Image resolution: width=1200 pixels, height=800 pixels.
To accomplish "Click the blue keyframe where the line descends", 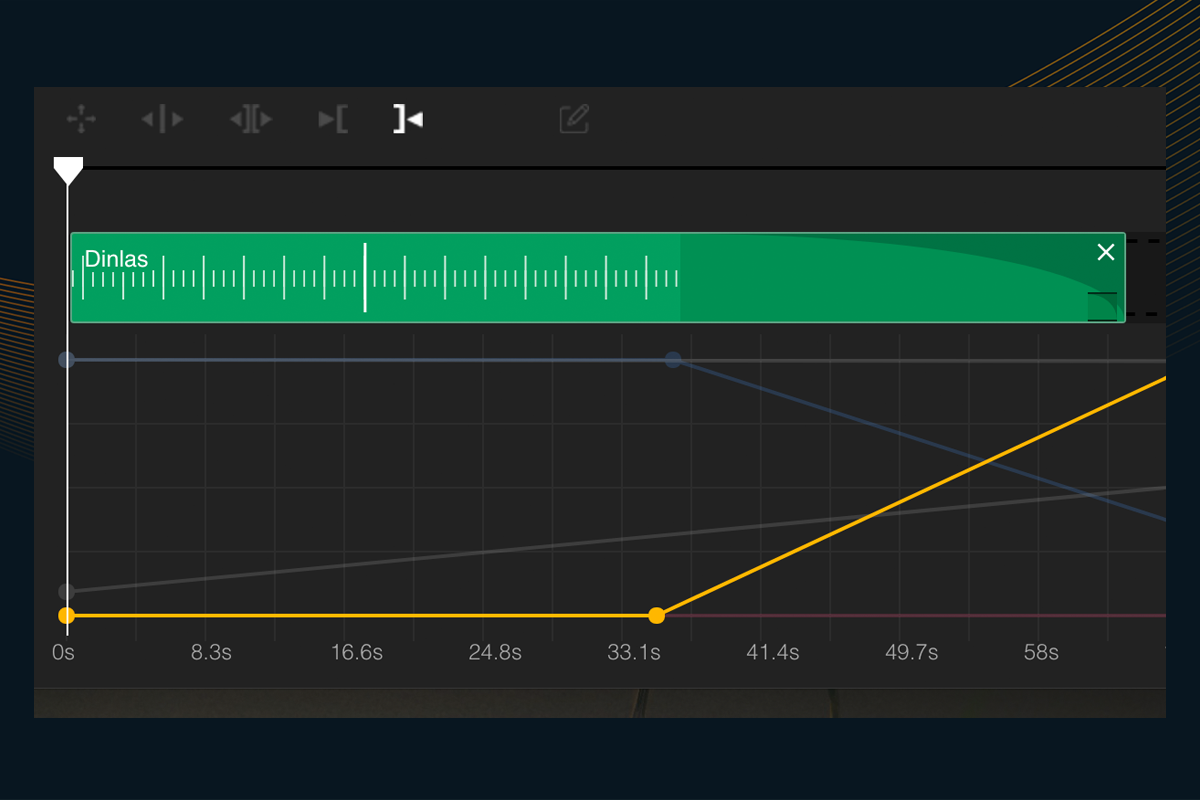I will tap(674, 359).
